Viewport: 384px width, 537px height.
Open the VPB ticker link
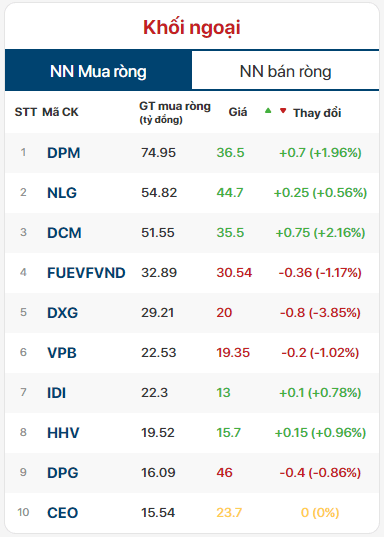[62, 353]
